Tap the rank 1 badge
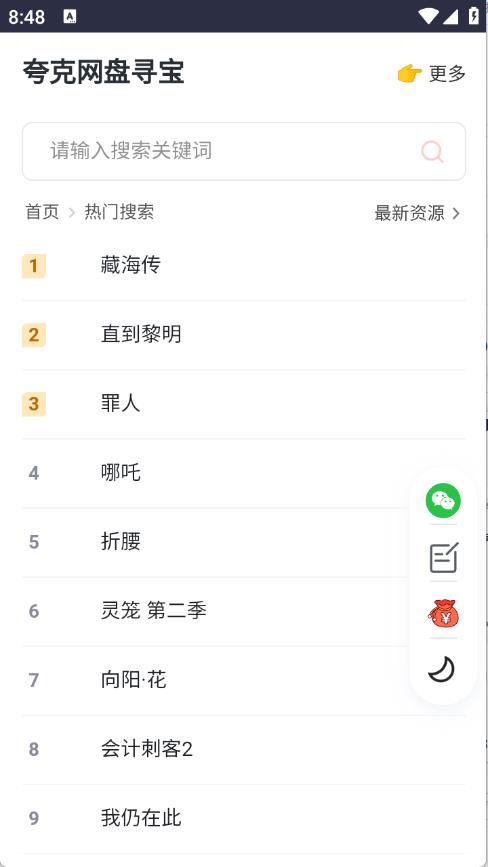 point(34,266)
